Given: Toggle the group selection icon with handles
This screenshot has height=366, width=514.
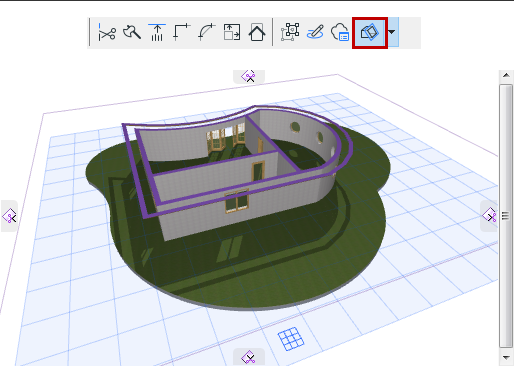Looking at the screenshot, I should 290,32.
